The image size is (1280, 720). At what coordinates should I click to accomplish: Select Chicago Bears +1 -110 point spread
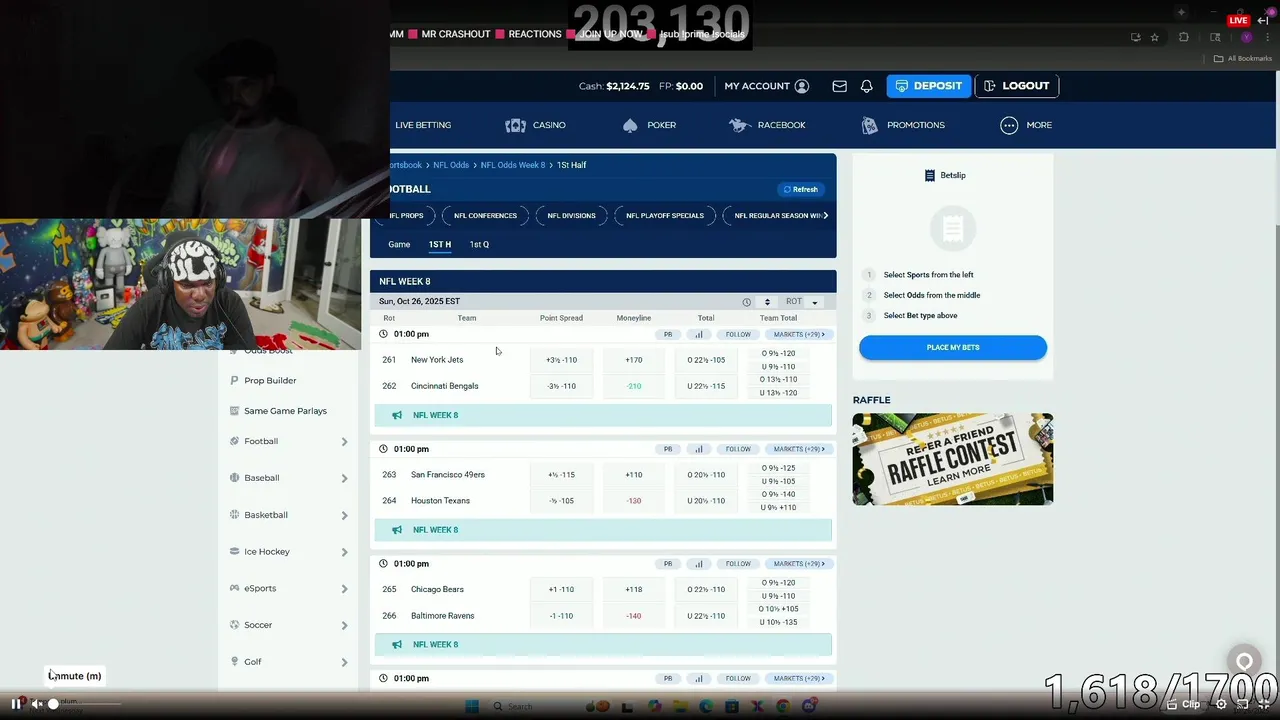pyautogui.click(x=561, y=590)
